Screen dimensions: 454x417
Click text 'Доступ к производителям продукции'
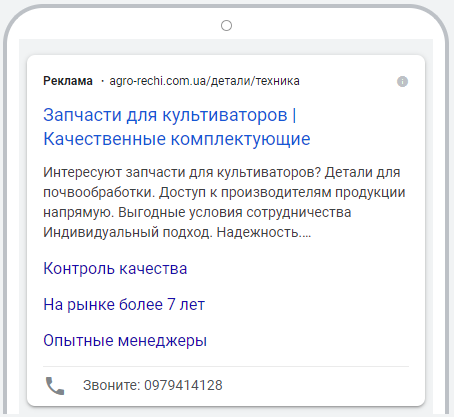click(x=282, y=192)
